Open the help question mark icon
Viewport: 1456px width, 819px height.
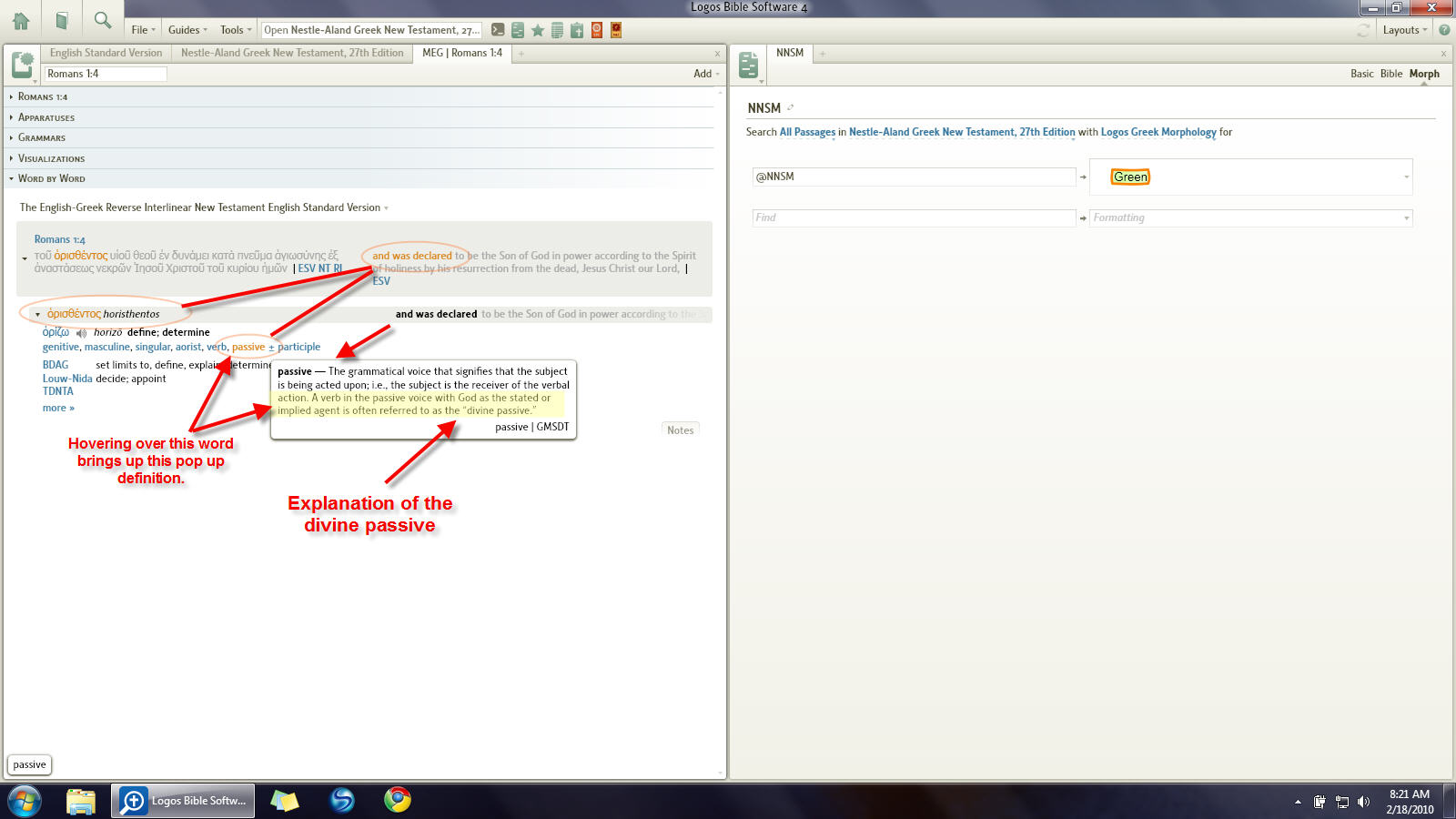tap(1444, 30)
